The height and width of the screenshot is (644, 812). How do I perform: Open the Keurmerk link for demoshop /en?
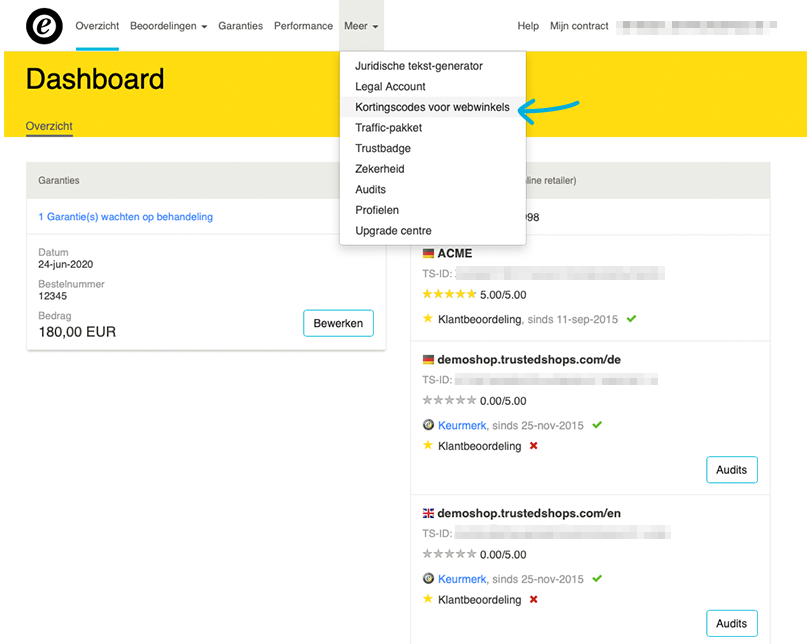point(462,579)
